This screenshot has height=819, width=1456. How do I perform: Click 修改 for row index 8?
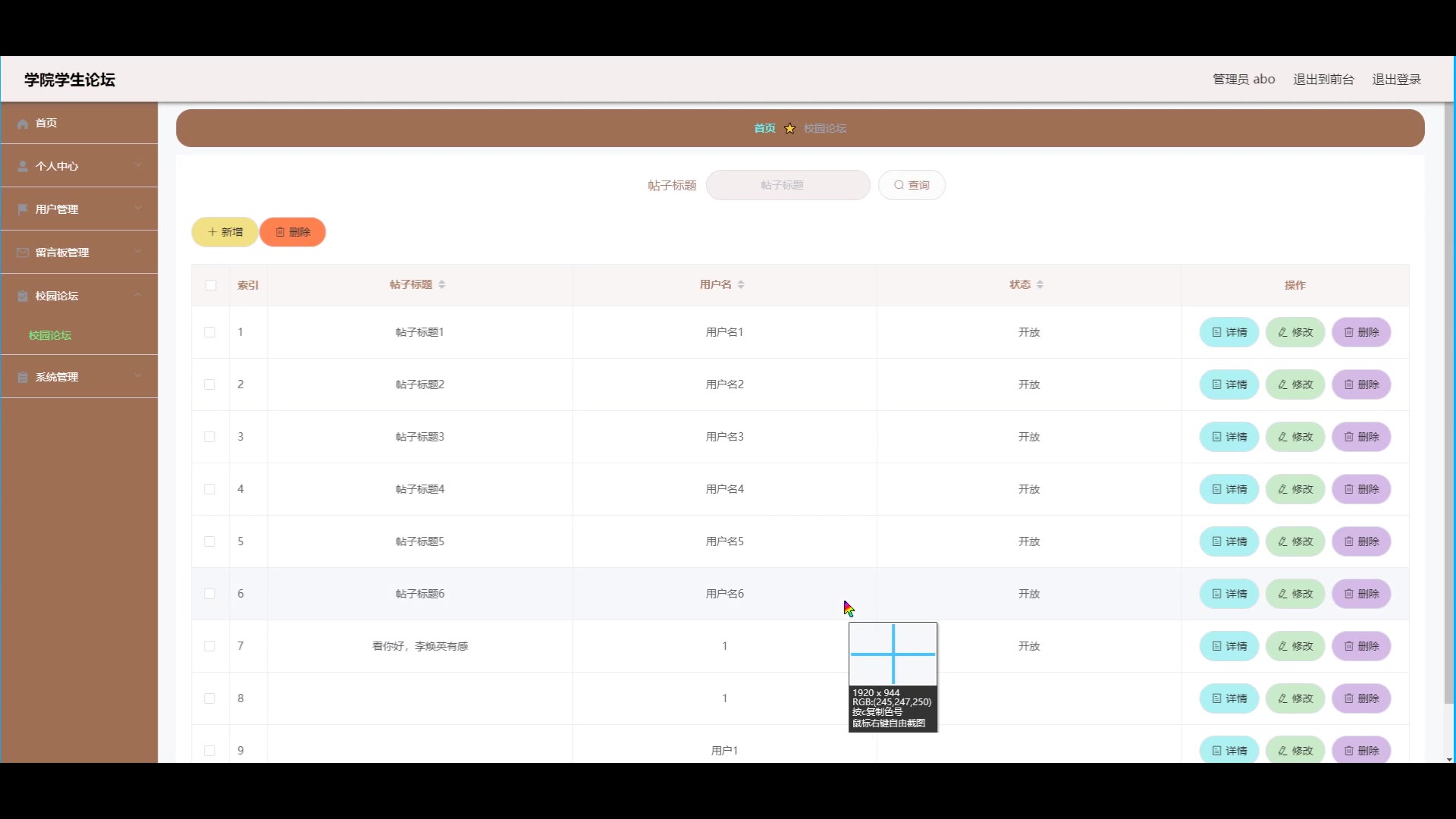pyautogui.click(x=1295, y=698)
